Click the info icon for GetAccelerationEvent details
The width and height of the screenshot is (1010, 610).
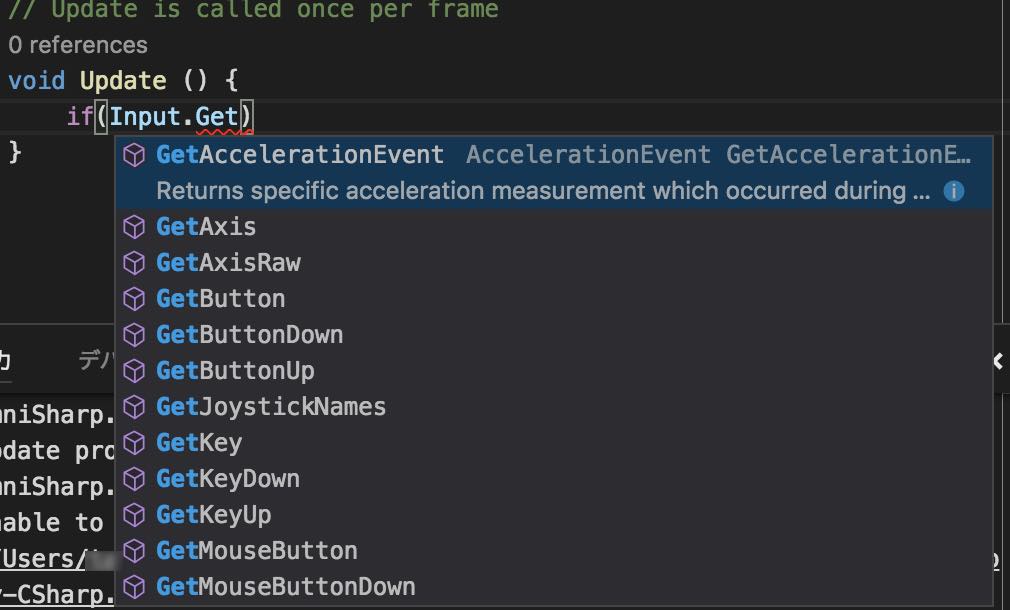click(x=953, y=191)
